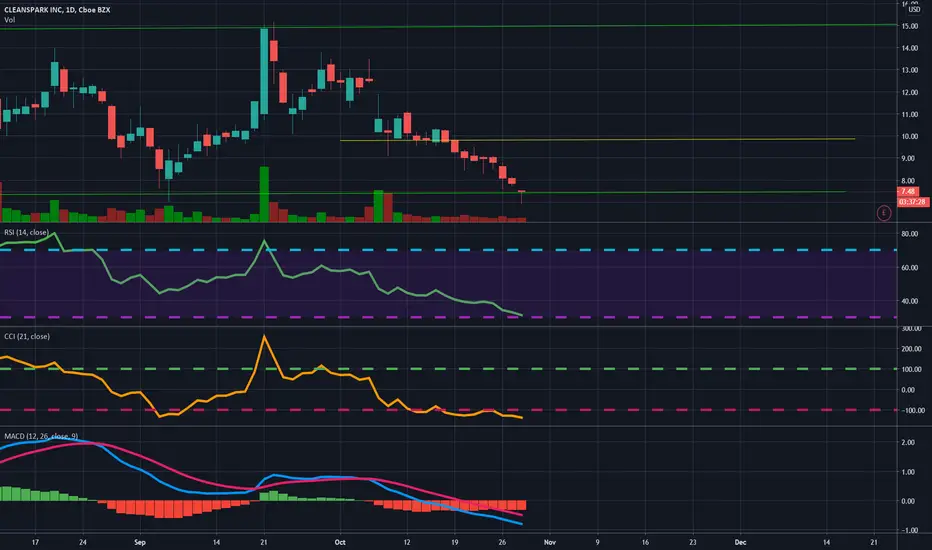Image resolution: width=932 pixels, height=550 pixels.
Task: Click the tallest green candlestick reaching 15.00
Action: (264, 71)
